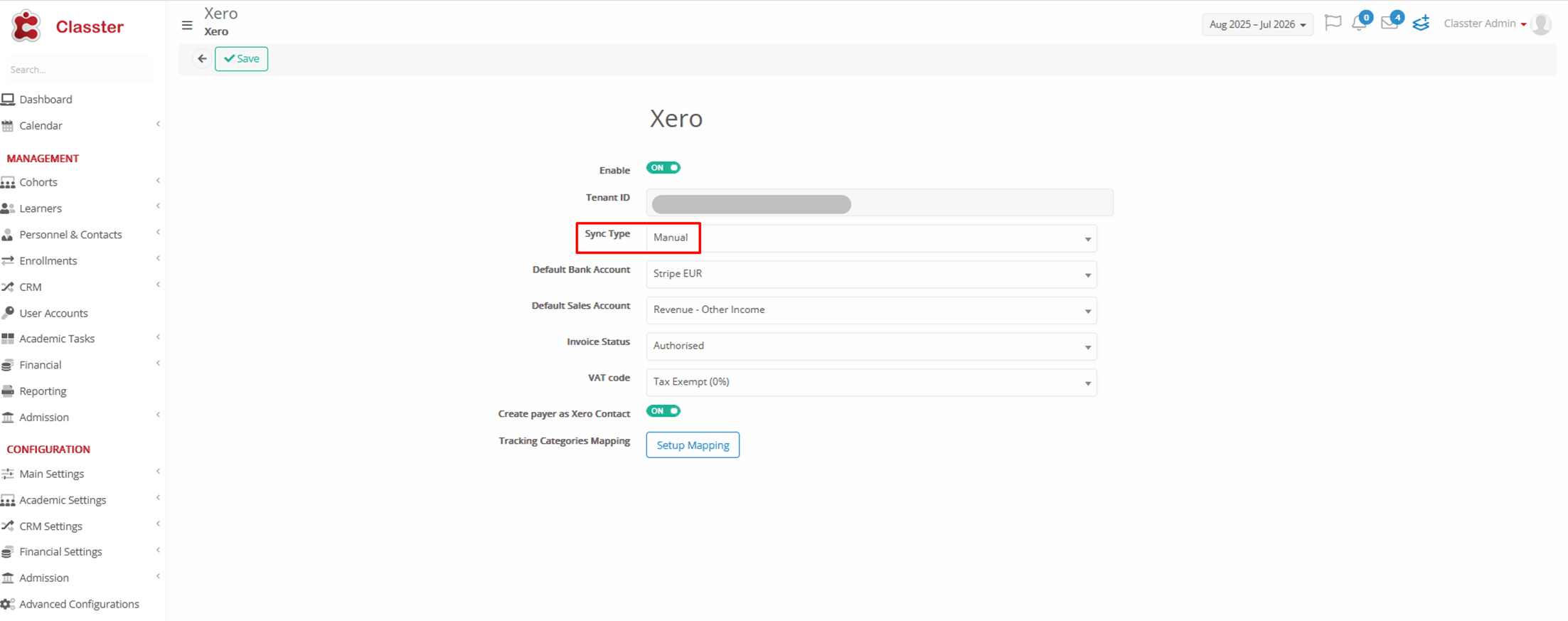The height and width of the screenshot is (621, 1568).
Task: Click the Personnel & Contacts person icon
Action: 8,235
